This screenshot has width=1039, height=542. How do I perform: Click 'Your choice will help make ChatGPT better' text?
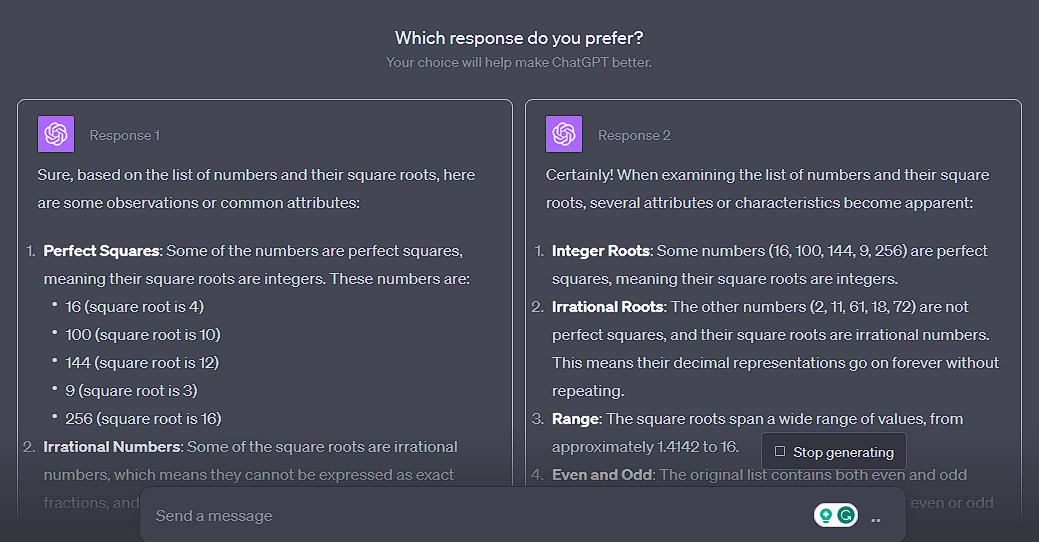519,62
